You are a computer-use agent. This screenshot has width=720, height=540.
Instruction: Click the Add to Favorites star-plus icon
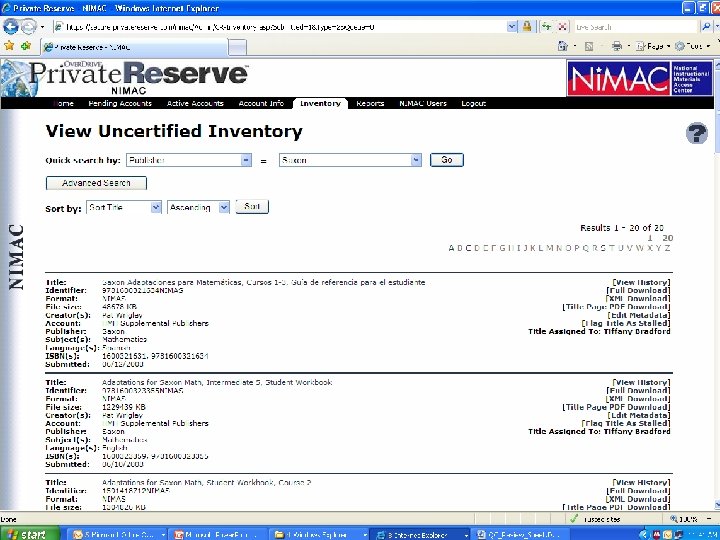click(26, 46)
